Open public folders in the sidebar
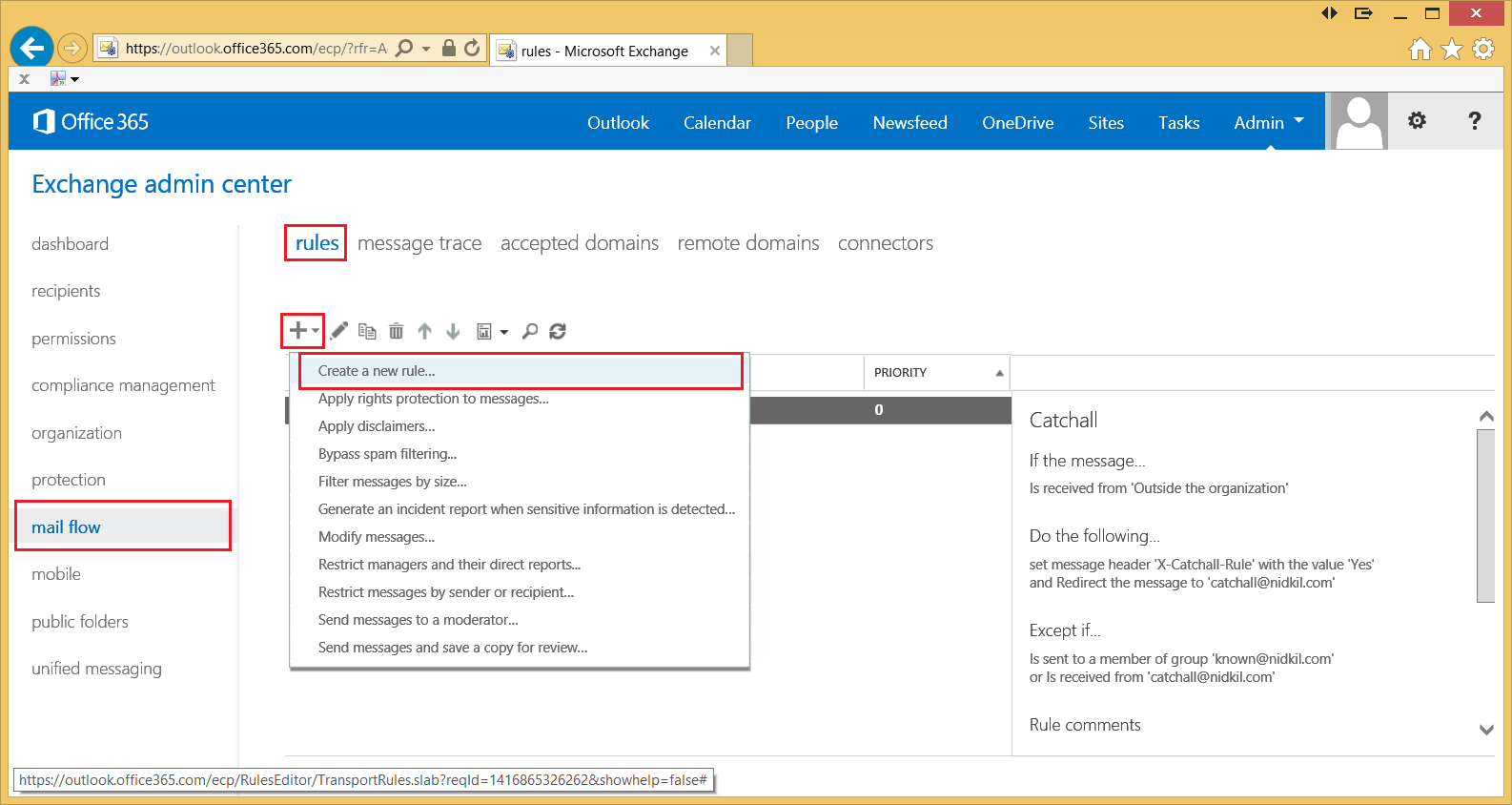Screen dimensions: 1512x805 tap(80, 622)
